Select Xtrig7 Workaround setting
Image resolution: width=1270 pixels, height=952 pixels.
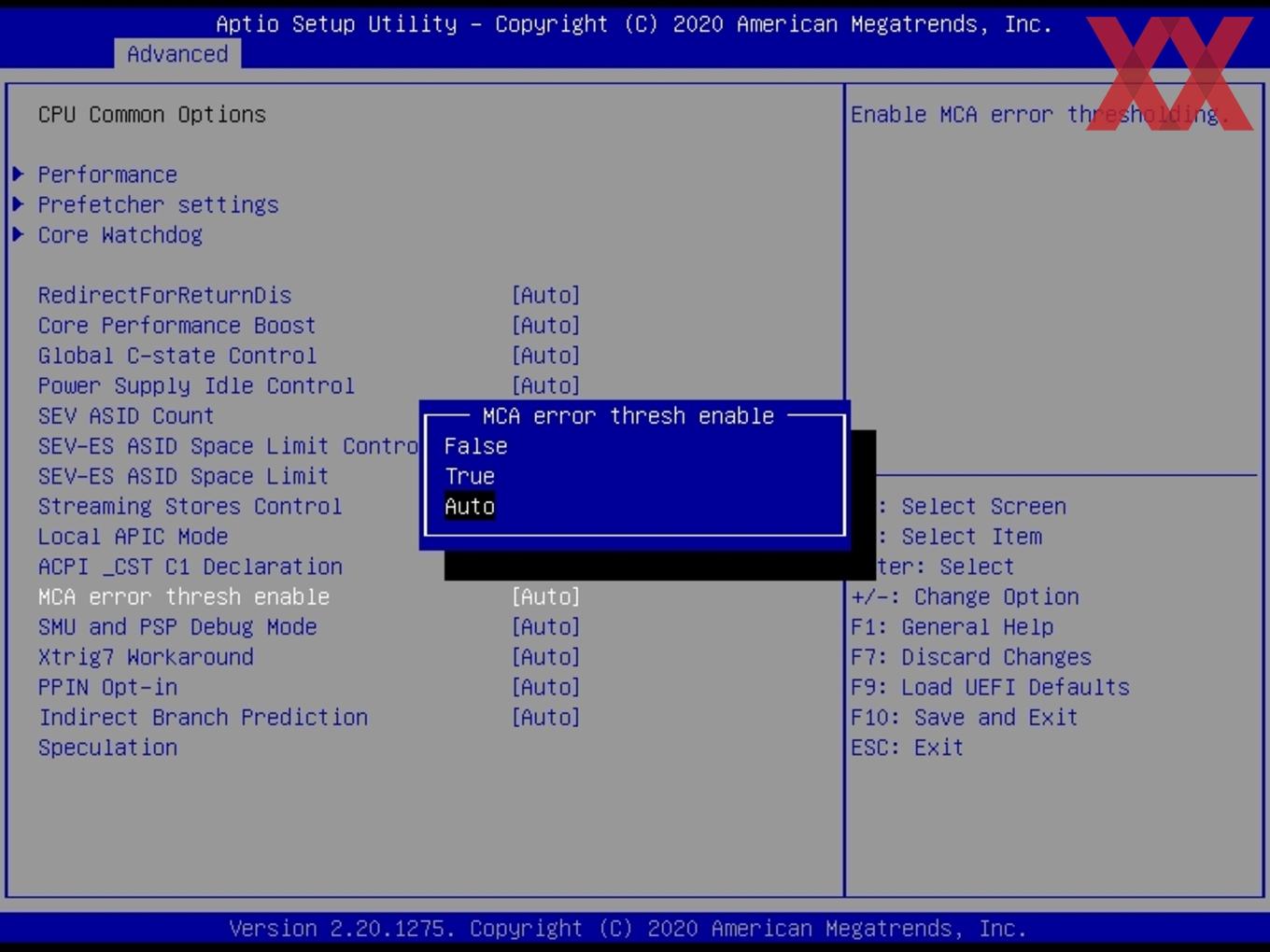click(145, 657)
